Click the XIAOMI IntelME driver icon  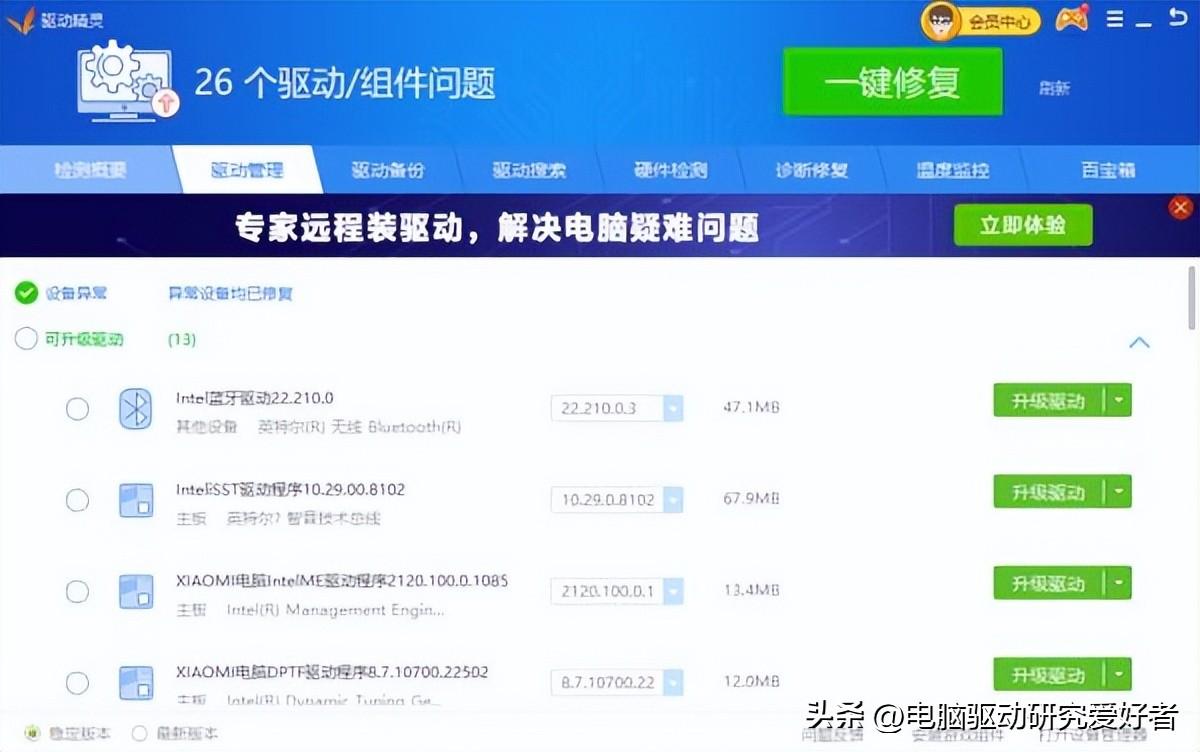point(135,591)
